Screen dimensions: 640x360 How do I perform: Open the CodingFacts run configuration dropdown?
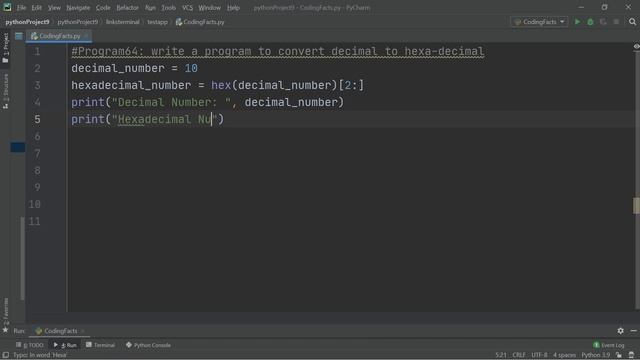[x=539, y=22]
